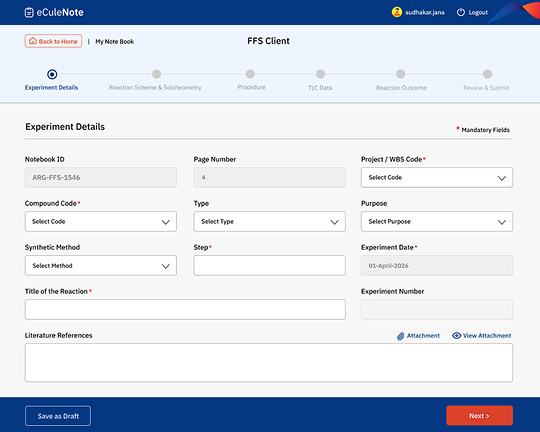Click the Mandatory Fields note

tap(483, 130)
